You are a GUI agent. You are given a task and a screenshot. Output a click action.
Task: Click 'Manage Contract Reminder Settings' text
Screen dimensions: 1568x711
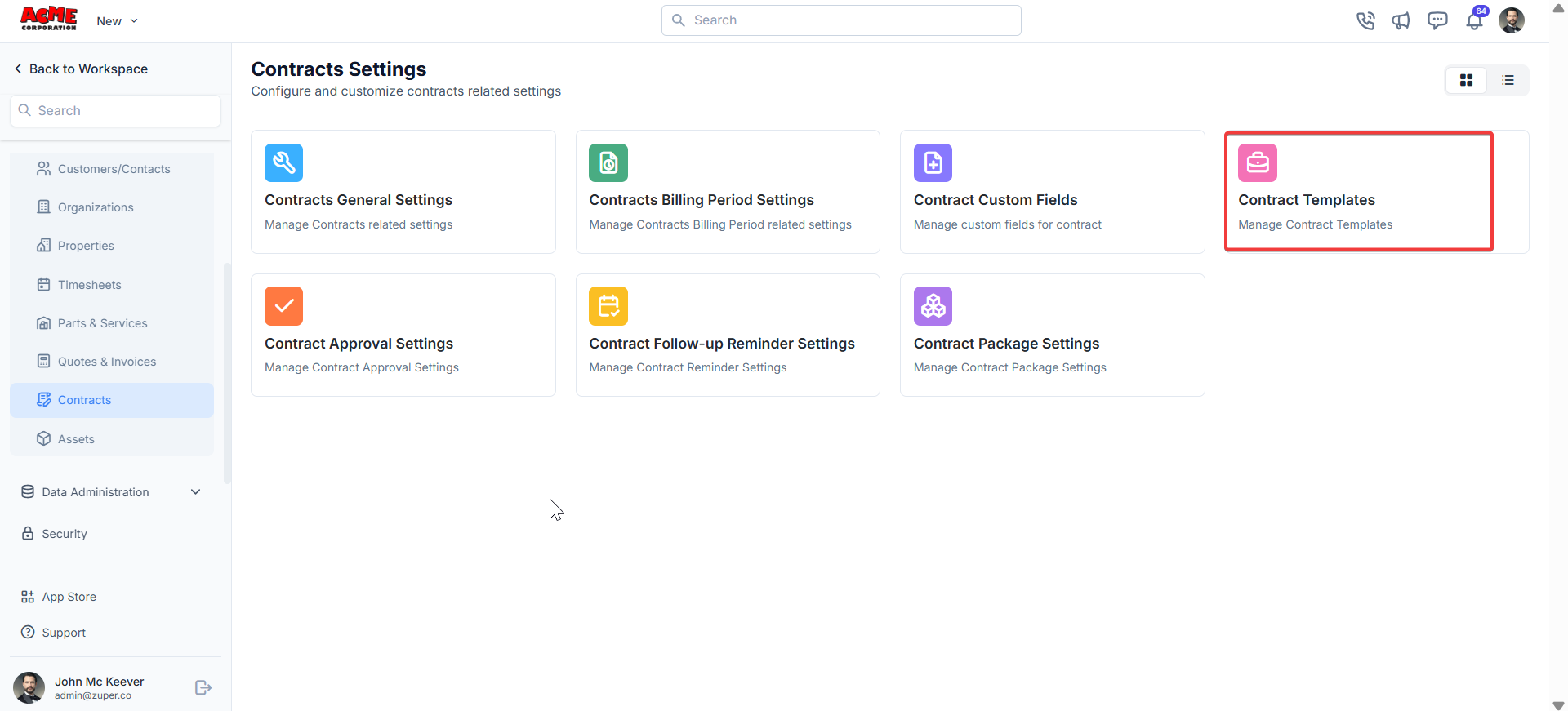(x=688, y=367)
